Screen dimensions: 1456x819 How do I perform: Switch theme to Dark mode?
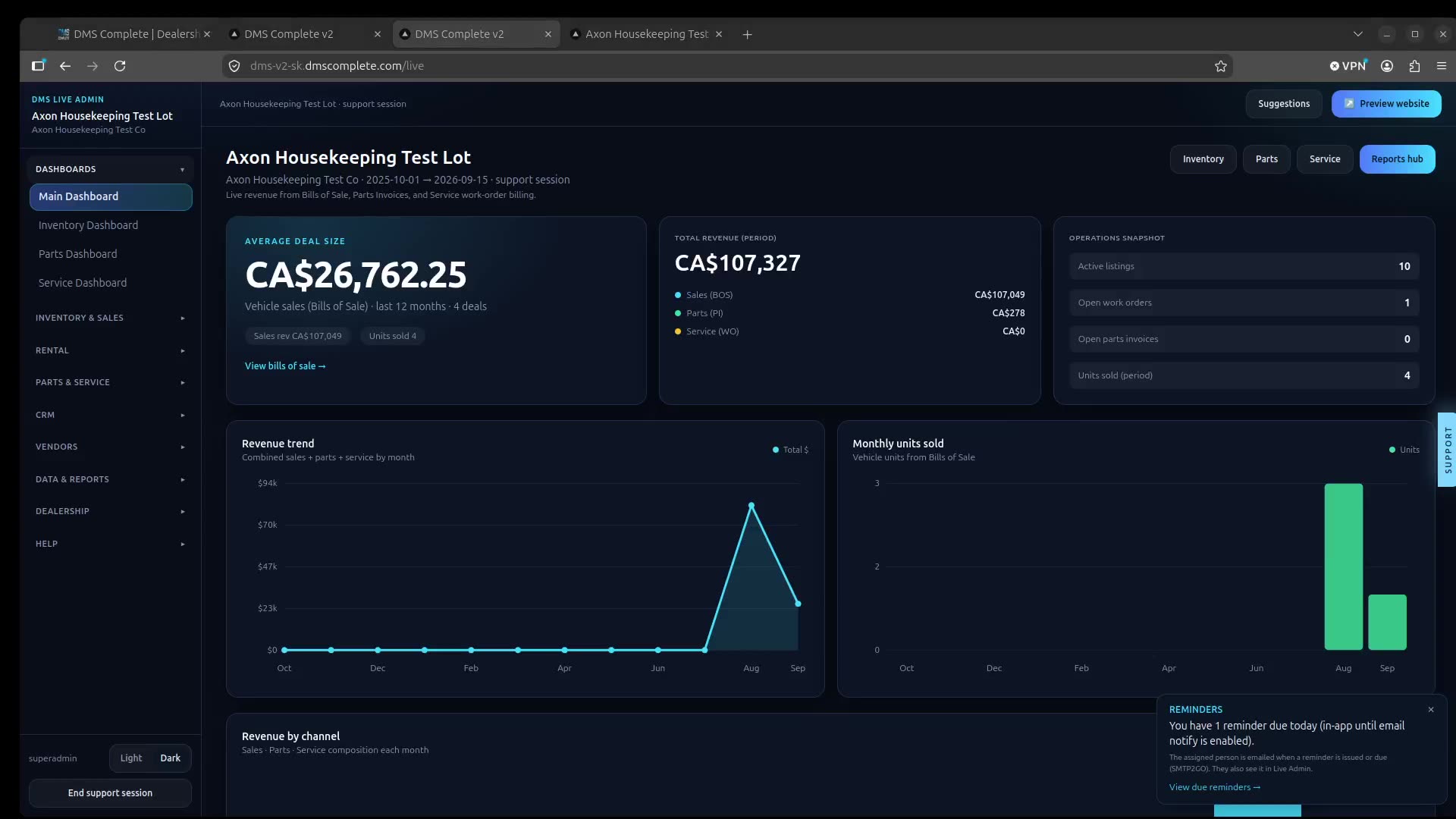pyautogui.click(x=171, y=758)
